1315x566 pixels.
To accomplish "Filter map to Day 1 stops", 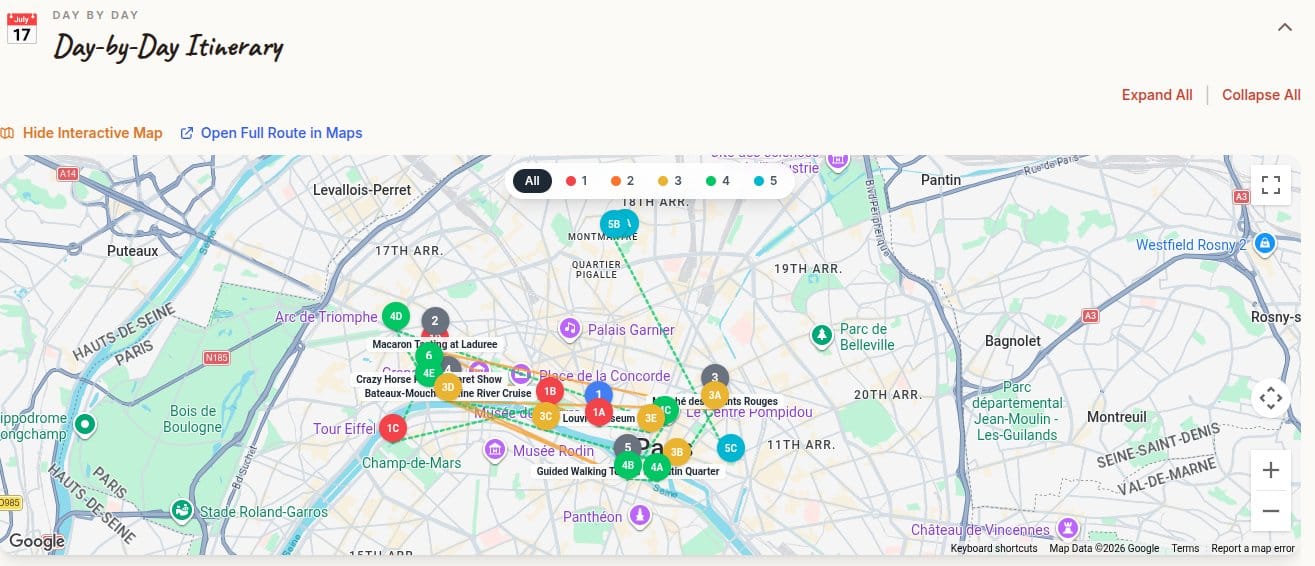I will click(577, 181).
